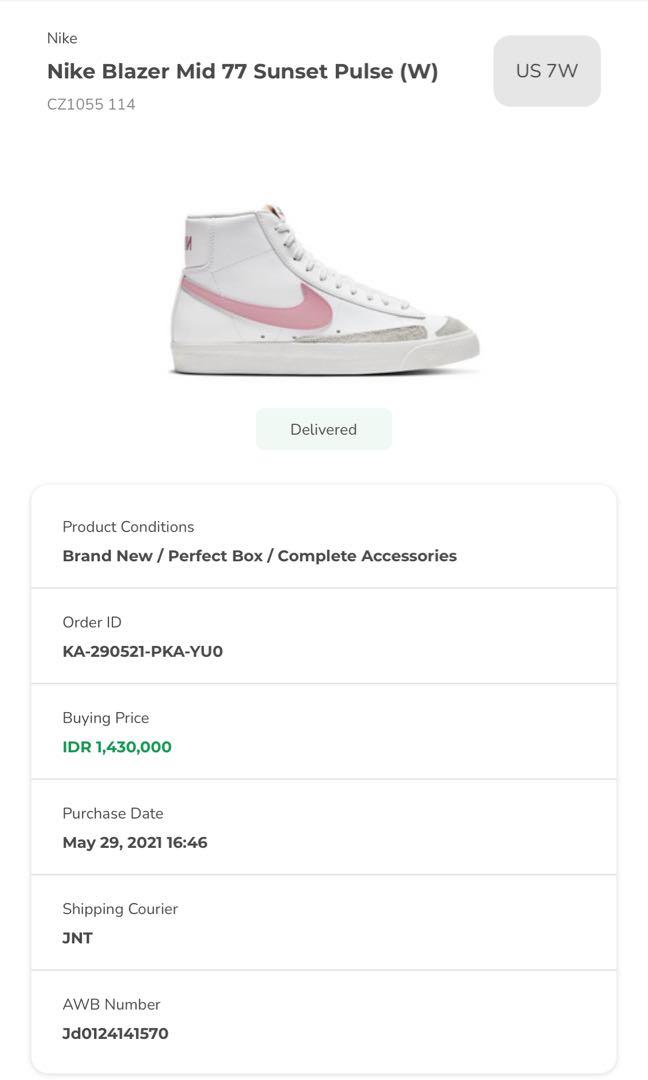Select the product title Nike Blazer Mid 77
The height and width of the screenshot is (1080, 648).
[242, 71]
